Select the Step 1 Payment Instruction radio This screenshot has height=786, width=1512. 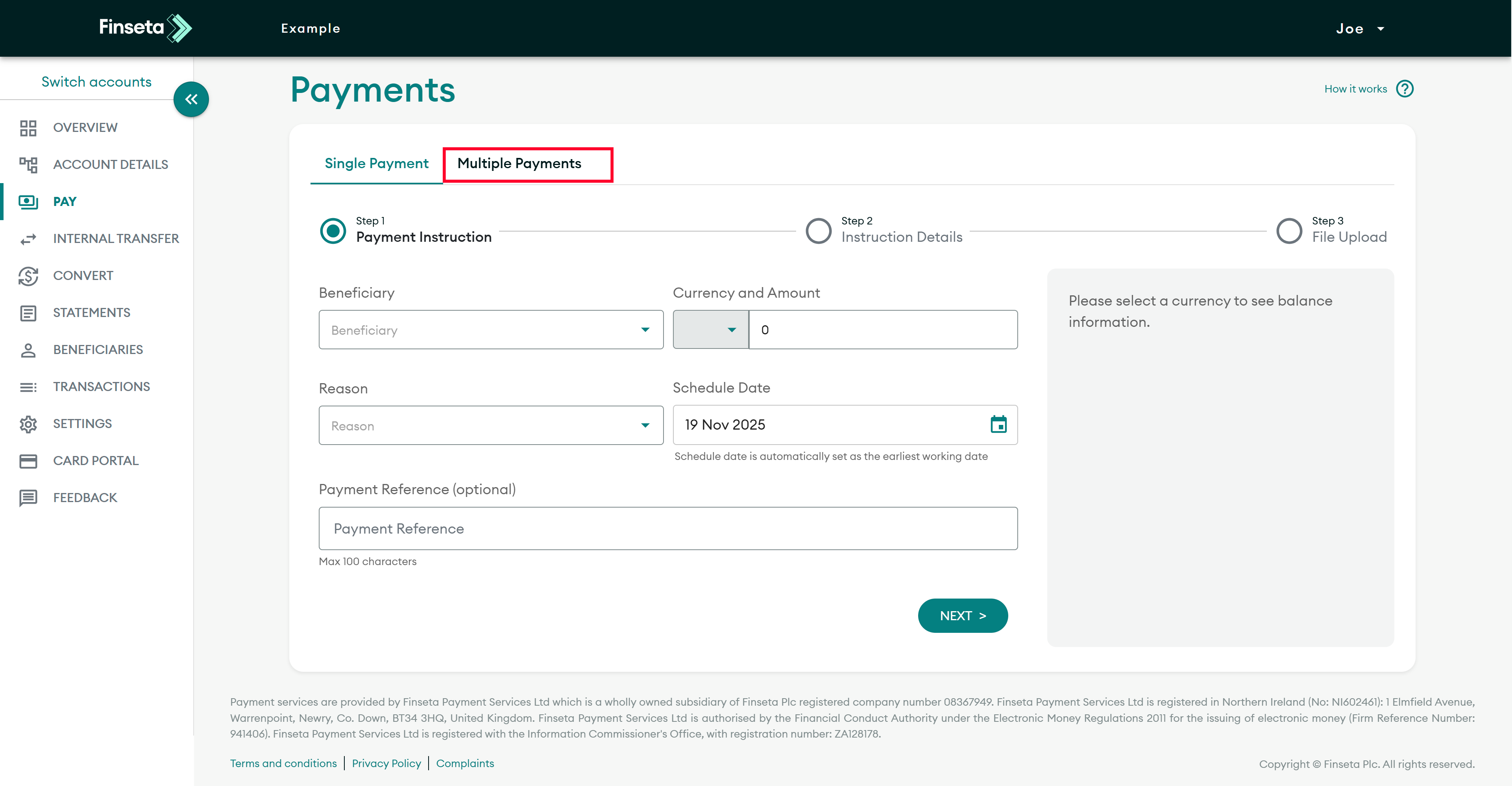[x=333, y=230]
